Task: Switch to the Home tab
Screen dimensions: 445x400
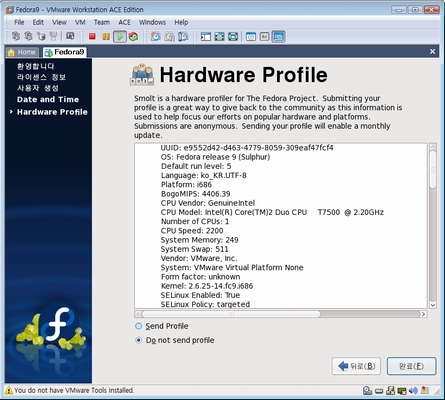Action: (x=22, y=52)
